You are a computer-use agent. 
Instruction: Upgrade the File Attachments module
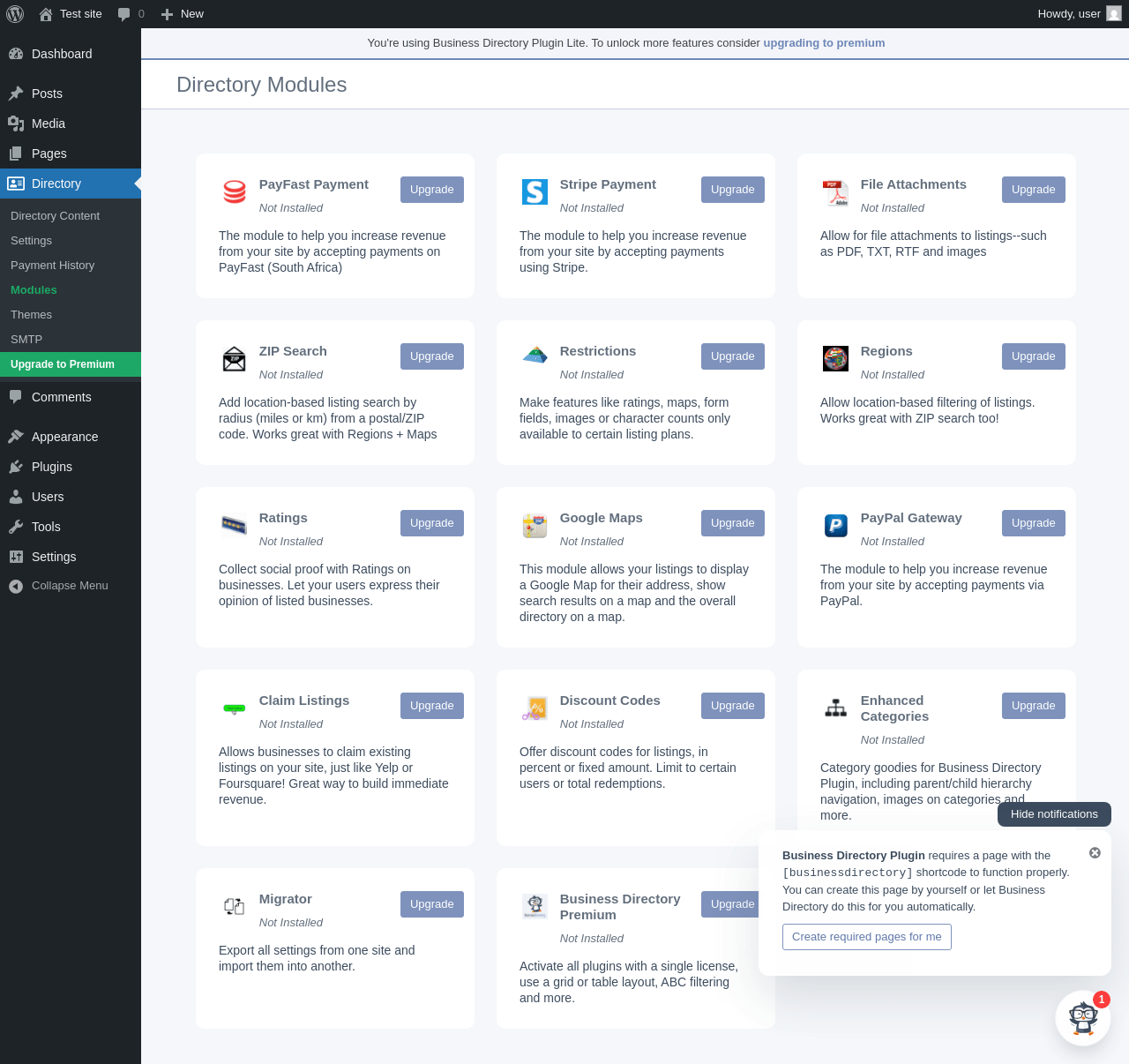pyautogui.click(x=1034, y=190)
